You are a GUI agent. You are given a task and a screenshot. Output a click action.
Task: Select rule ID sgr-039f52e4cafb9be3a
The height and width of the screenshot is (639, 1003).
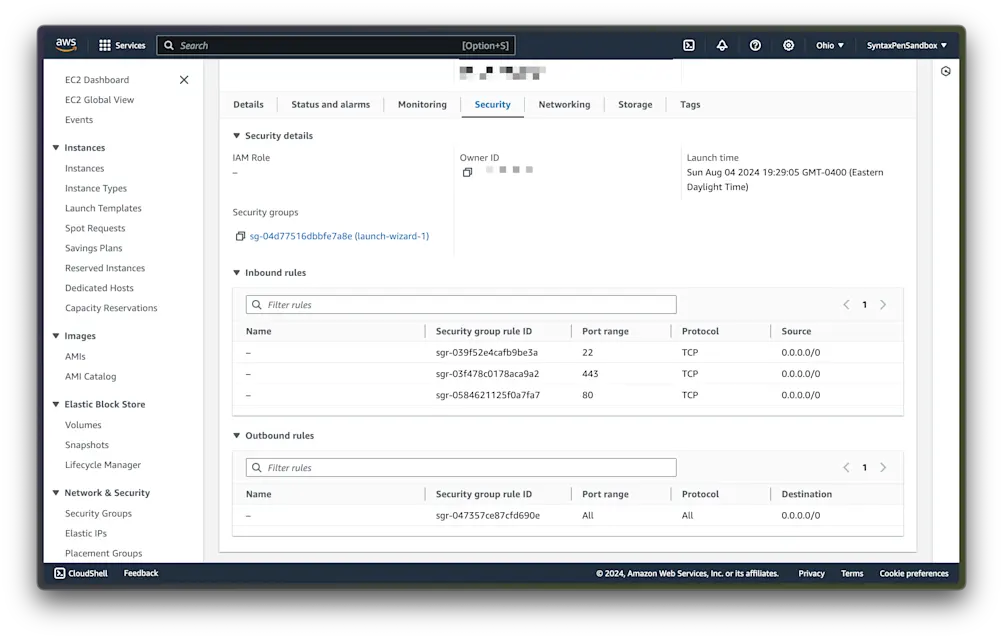click(487, 352)
